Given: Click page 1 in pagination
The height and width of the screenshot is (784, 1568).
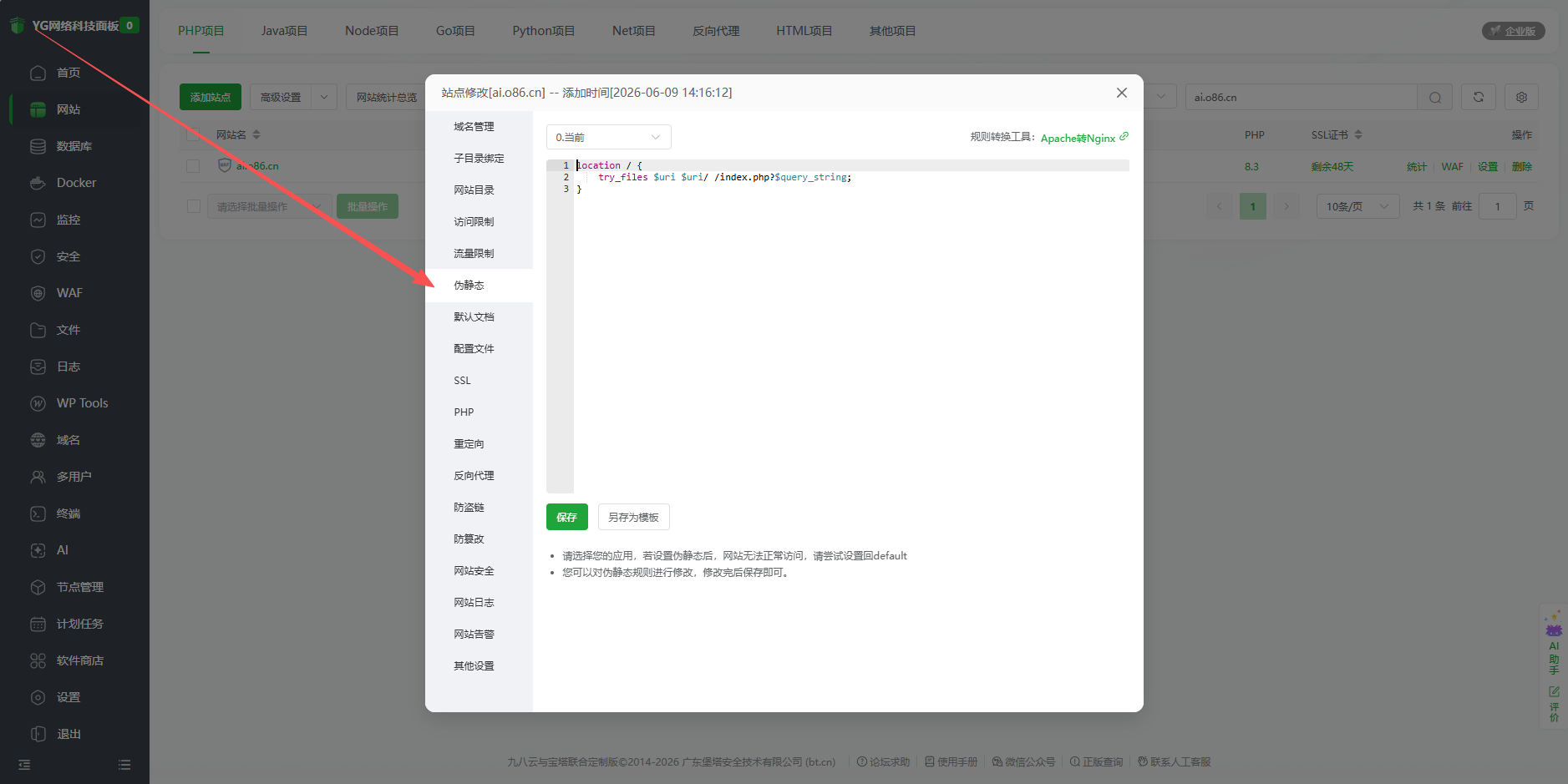Looking at the screenshot, I should [1253, 206].
